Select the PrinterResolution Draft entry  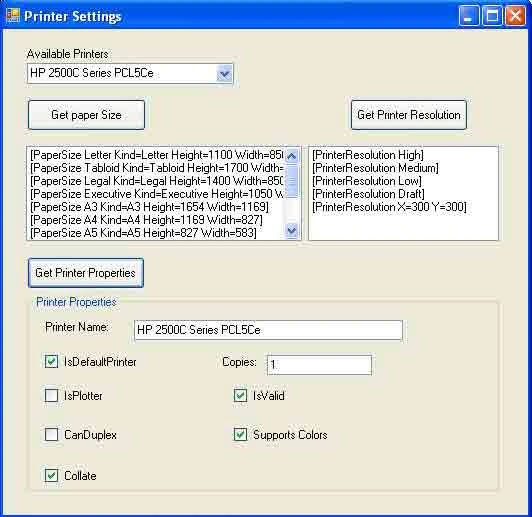click(403, 194)
